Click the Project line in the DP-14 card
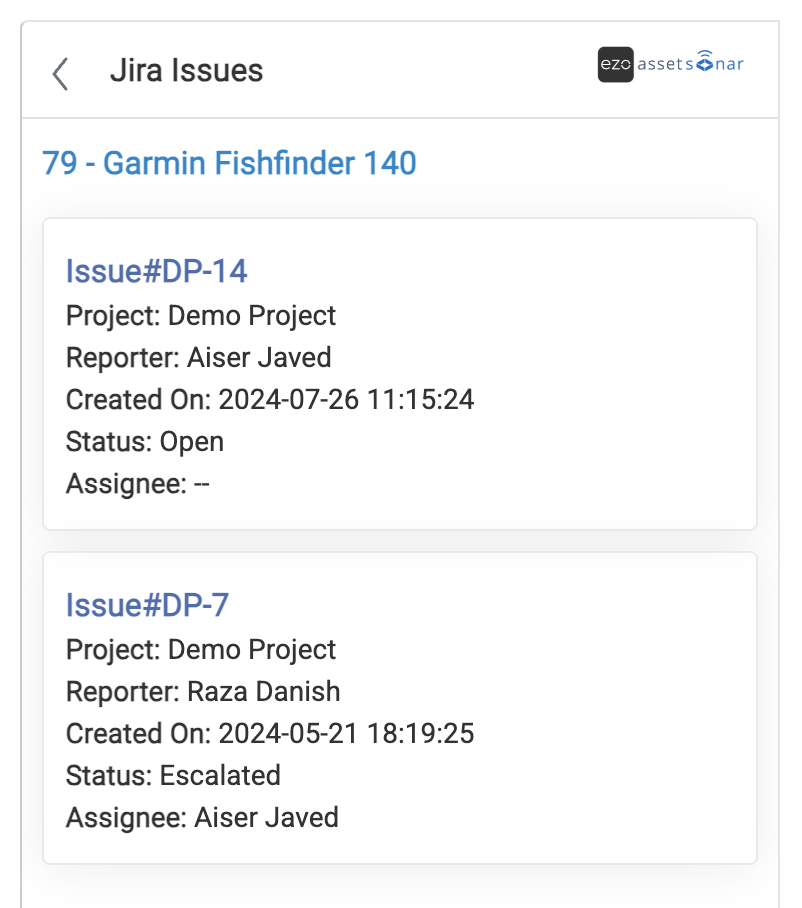The image size is (802, 908). [201, 316]
